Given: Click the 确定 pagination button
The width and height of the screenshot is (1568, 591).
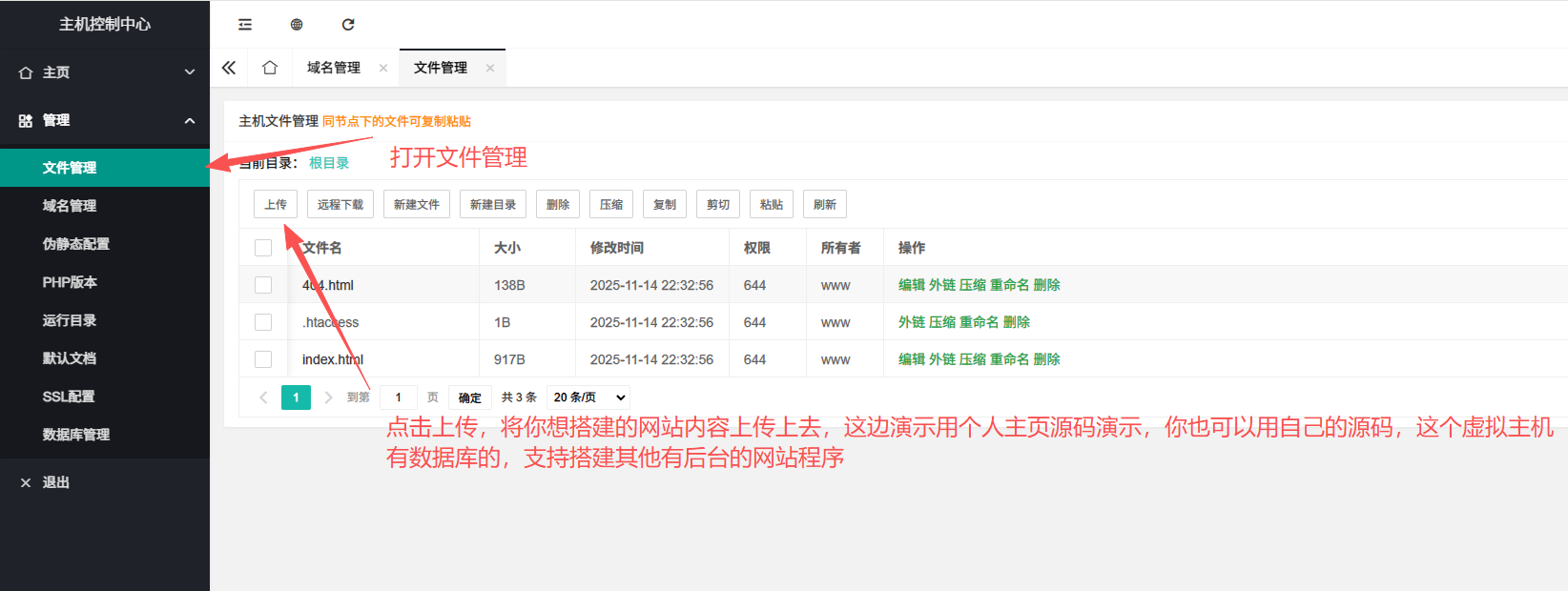Looking at the screenshot, I should point(470,397).
